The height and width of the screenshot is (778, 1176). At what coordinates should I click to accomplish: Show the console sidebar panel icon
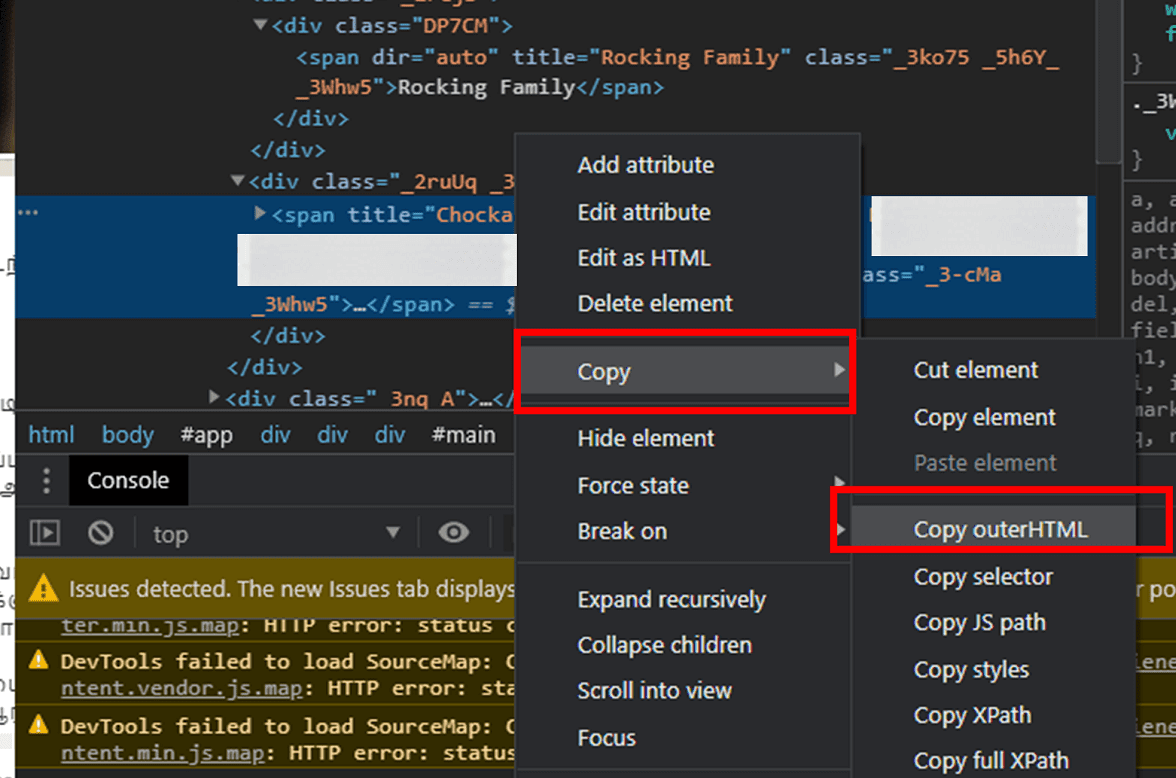tap(45, 533)
